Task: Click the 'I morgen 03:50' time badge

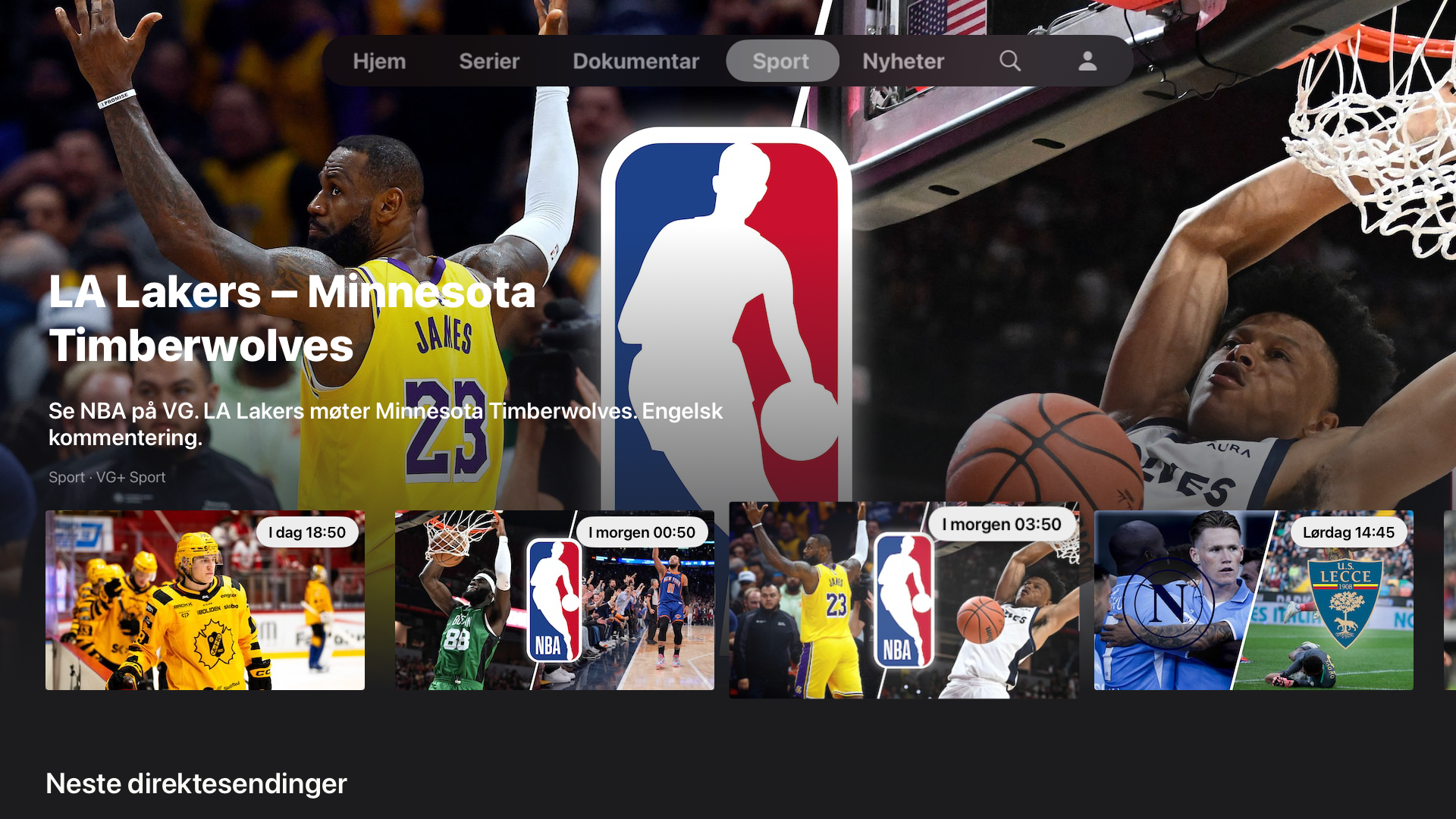Action: (x=1001, y=524)
